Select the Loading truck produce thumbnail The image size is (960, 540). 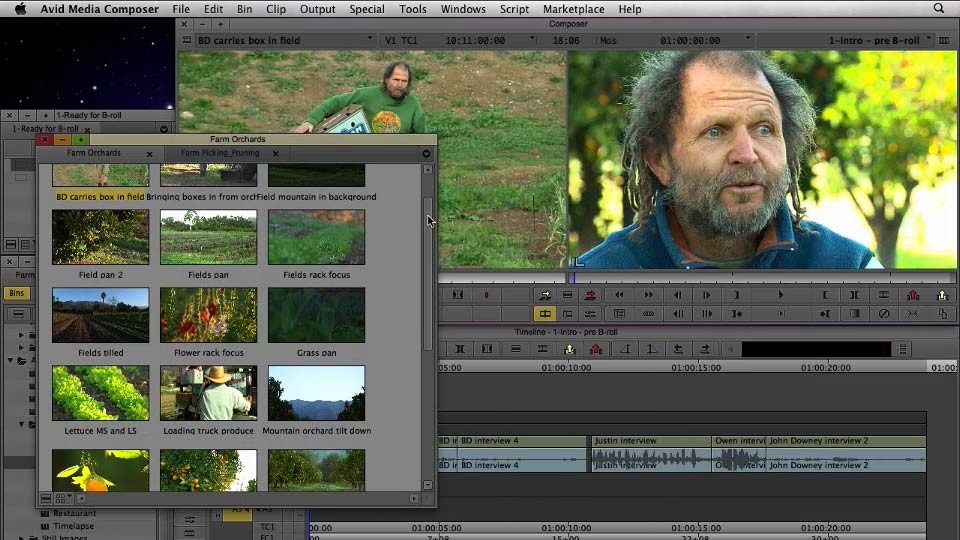(208, 392)
